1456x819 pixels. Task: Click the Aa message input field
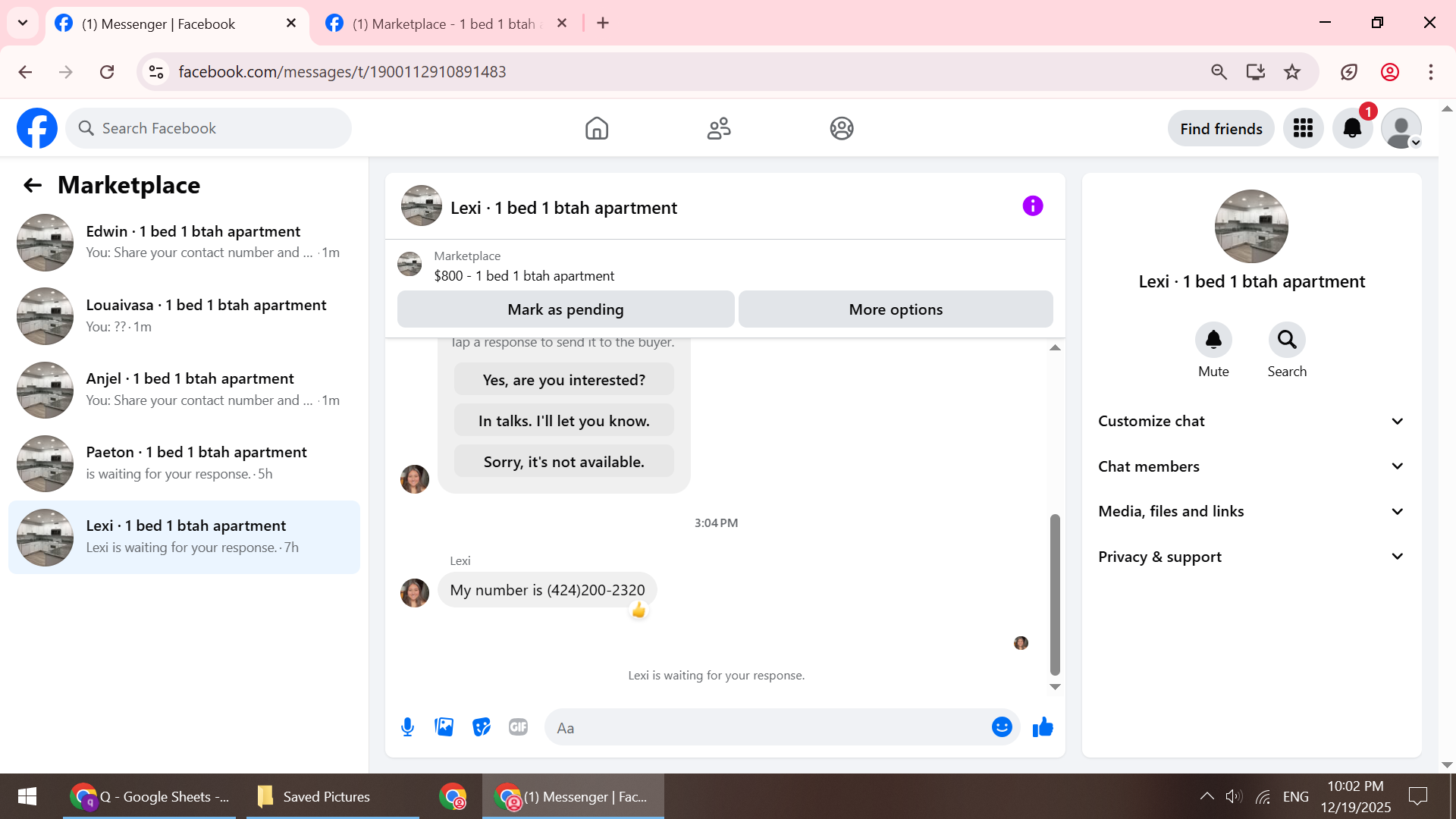(766, 728)
